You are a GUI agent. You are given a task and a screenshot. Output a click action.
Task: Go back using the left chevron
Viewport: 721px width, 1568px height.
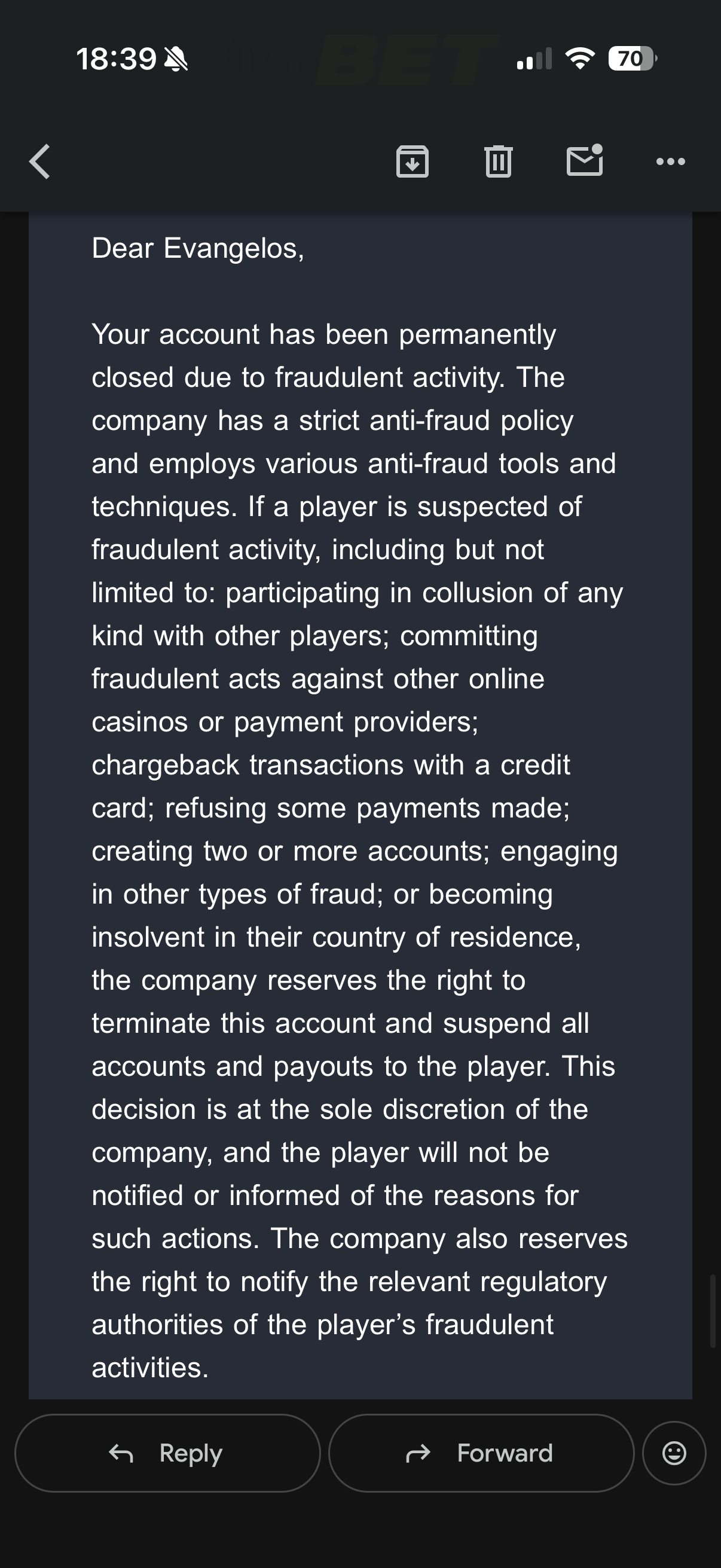tap(40, 162)
